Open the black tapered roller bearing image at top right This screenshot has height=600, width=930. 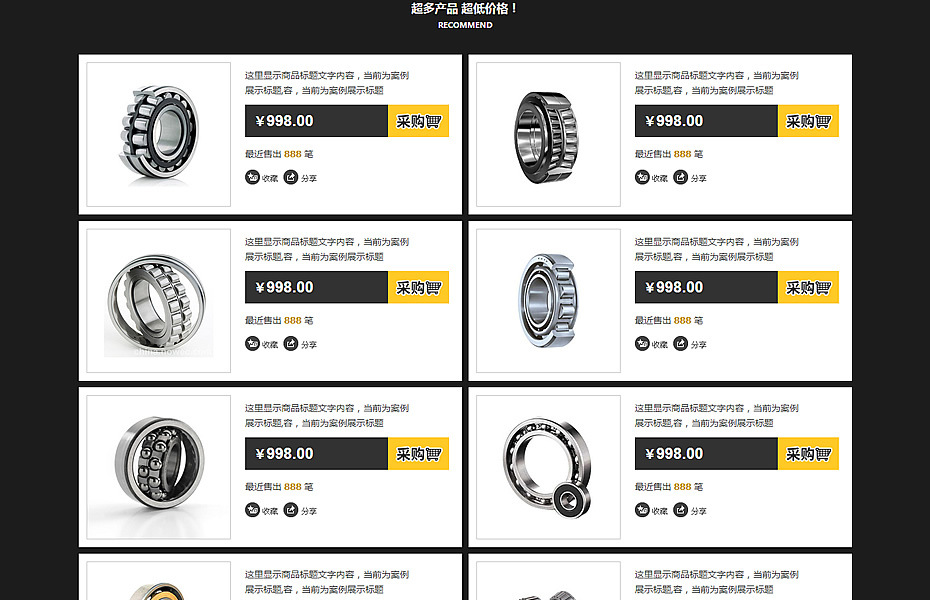[548, 135]
